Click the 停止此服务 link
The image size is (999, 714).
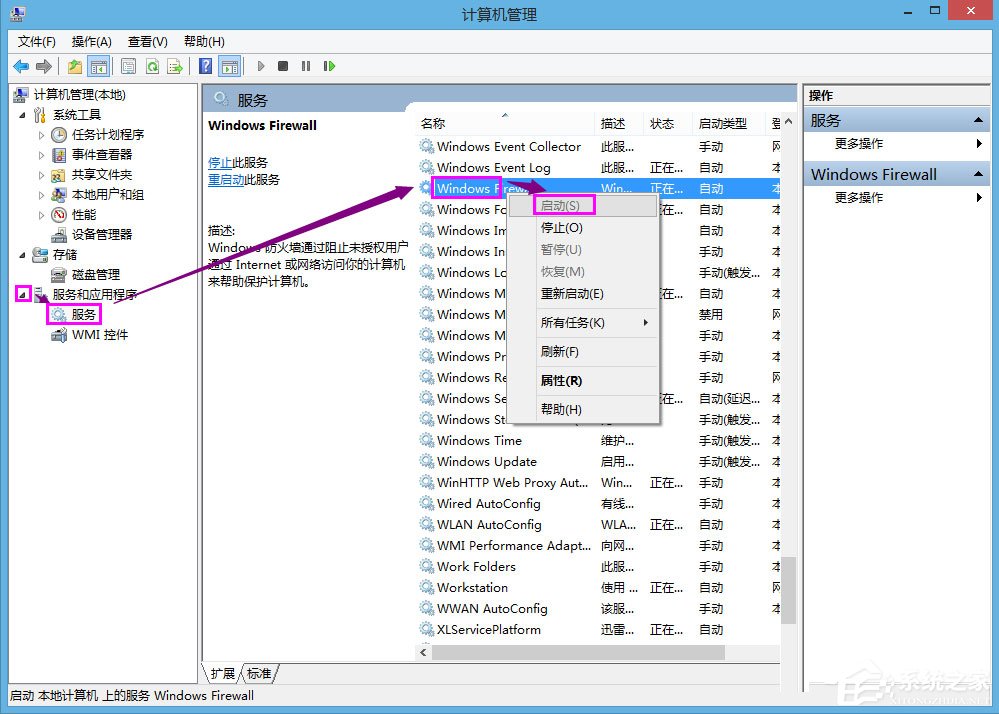(x=219, y=163)
